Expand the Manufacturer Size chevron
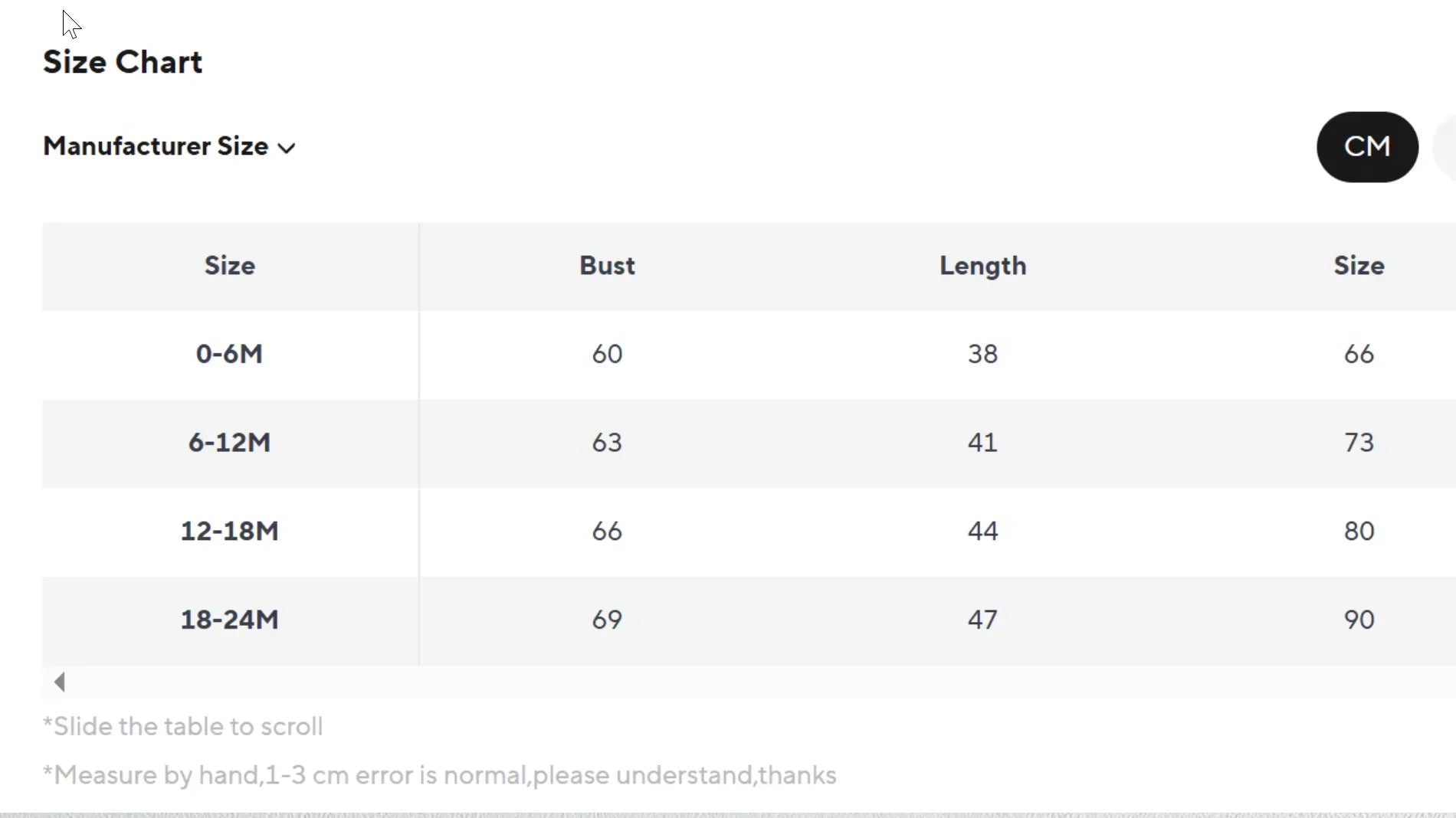The height and width of the screenshot is (818, 1456). coord(287,148)
